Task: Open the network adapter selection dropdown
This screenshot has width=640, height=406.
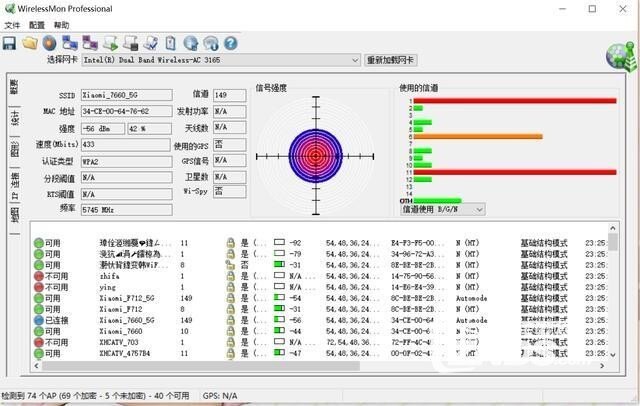Action: pos(353,61)
